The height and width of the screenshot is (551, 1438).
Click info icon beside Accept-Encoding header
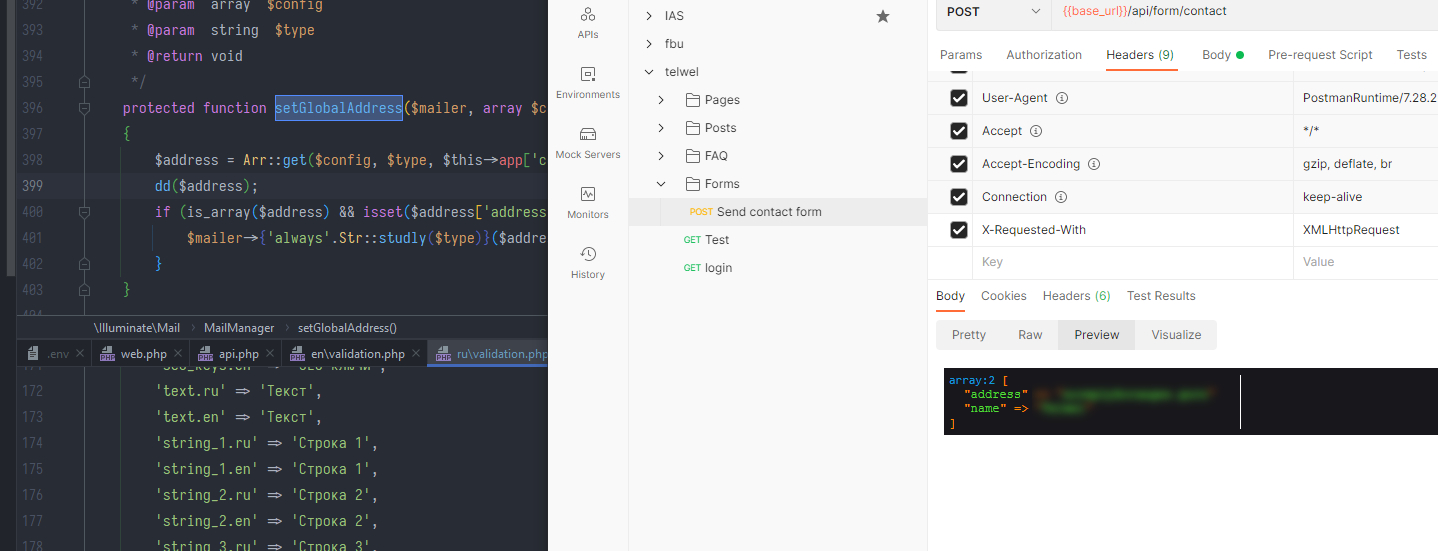pos(1094,164)
